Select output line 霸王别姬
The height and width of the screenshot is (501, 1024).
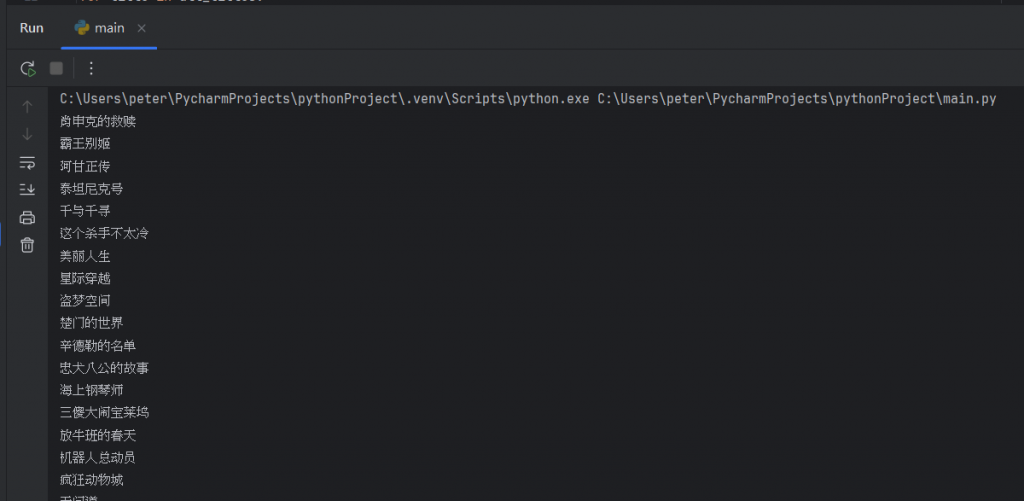coord(85,144)
